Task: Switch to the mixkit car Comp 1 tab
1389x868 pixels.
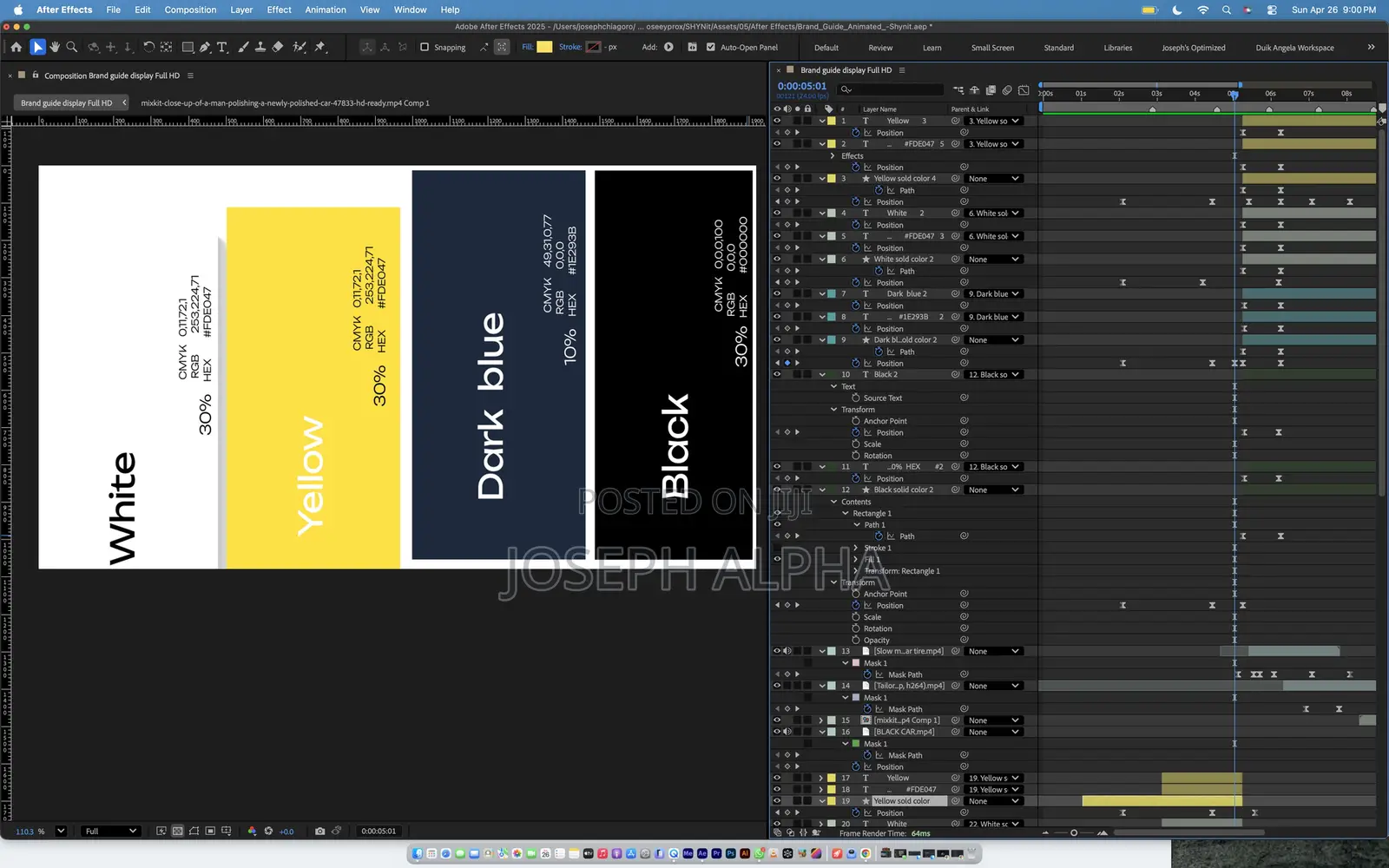Action: point(285,102)
